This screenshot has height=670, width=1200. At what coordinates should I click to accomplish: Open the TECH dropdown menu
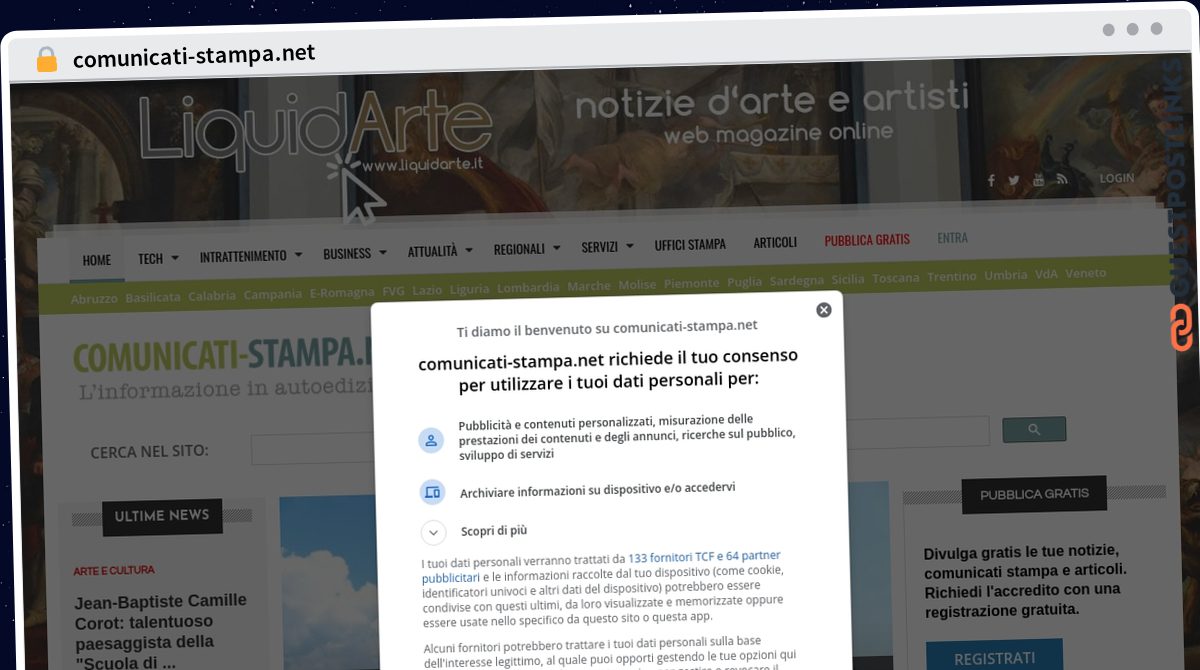coord(158,258)
